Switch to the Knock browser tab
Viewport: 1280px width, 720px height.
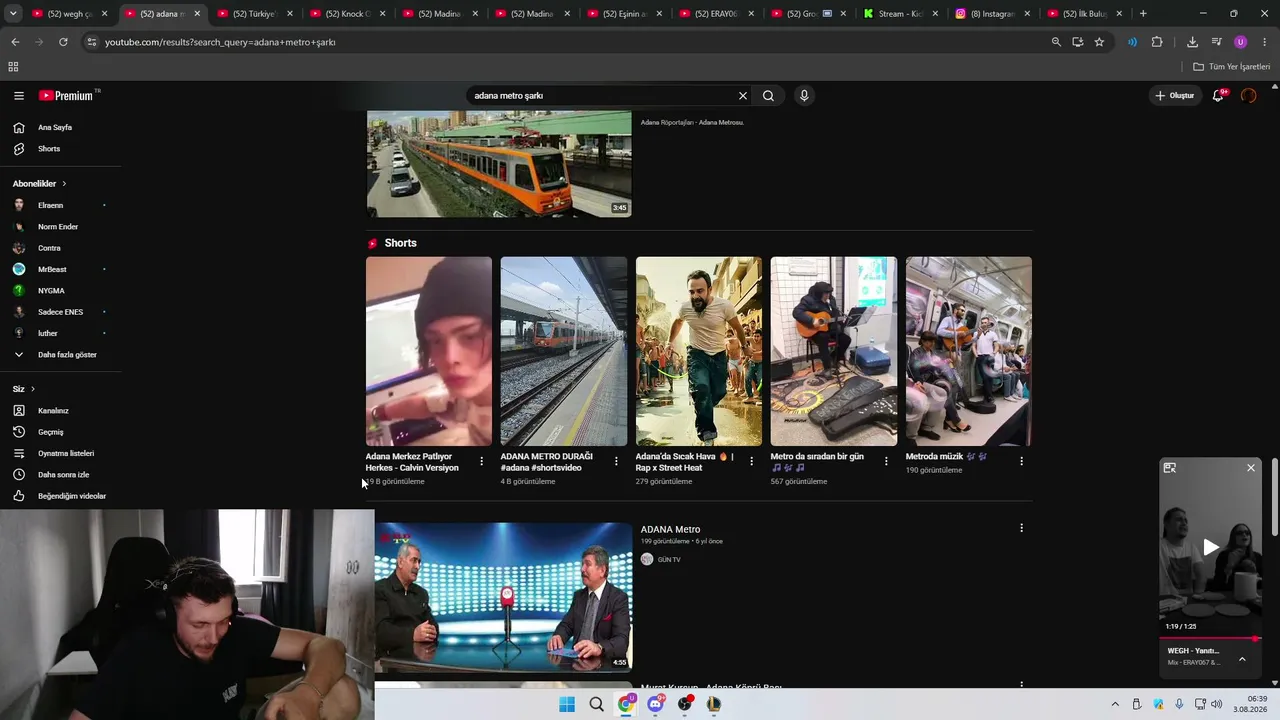click(346, 14)
